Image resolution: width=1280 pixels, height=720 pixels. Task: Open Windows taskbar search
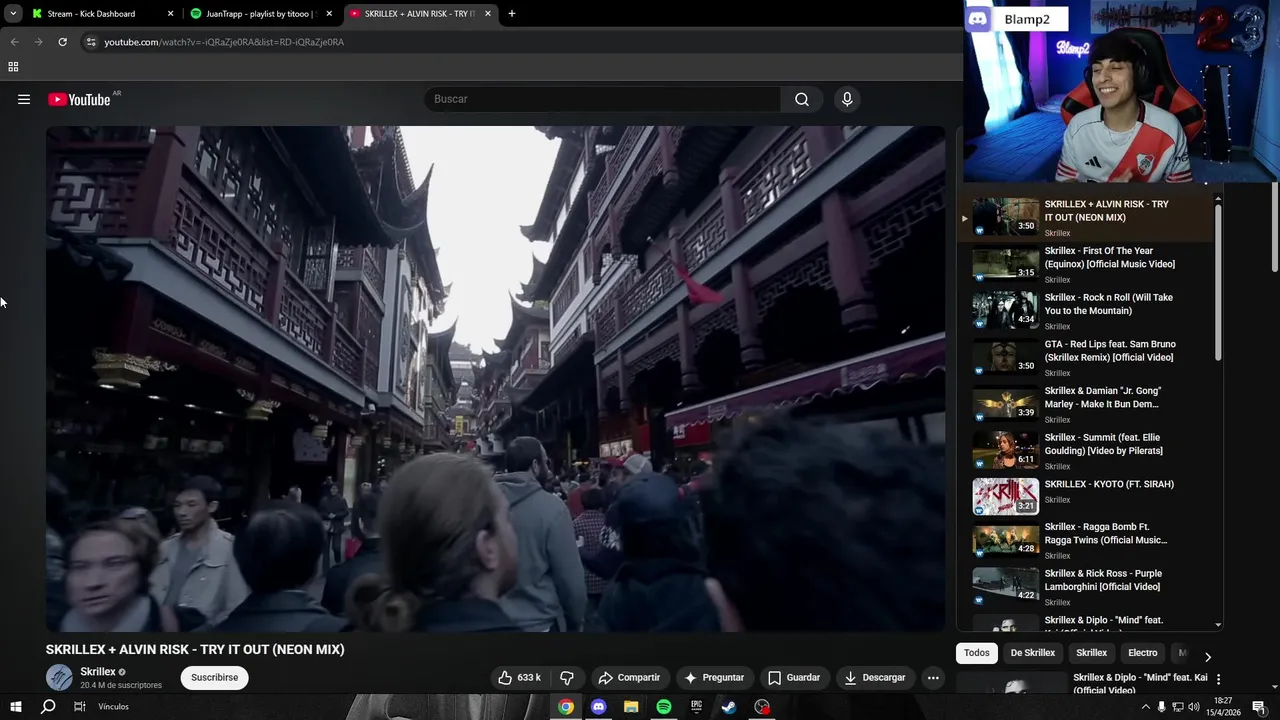(x=48, y=707)
